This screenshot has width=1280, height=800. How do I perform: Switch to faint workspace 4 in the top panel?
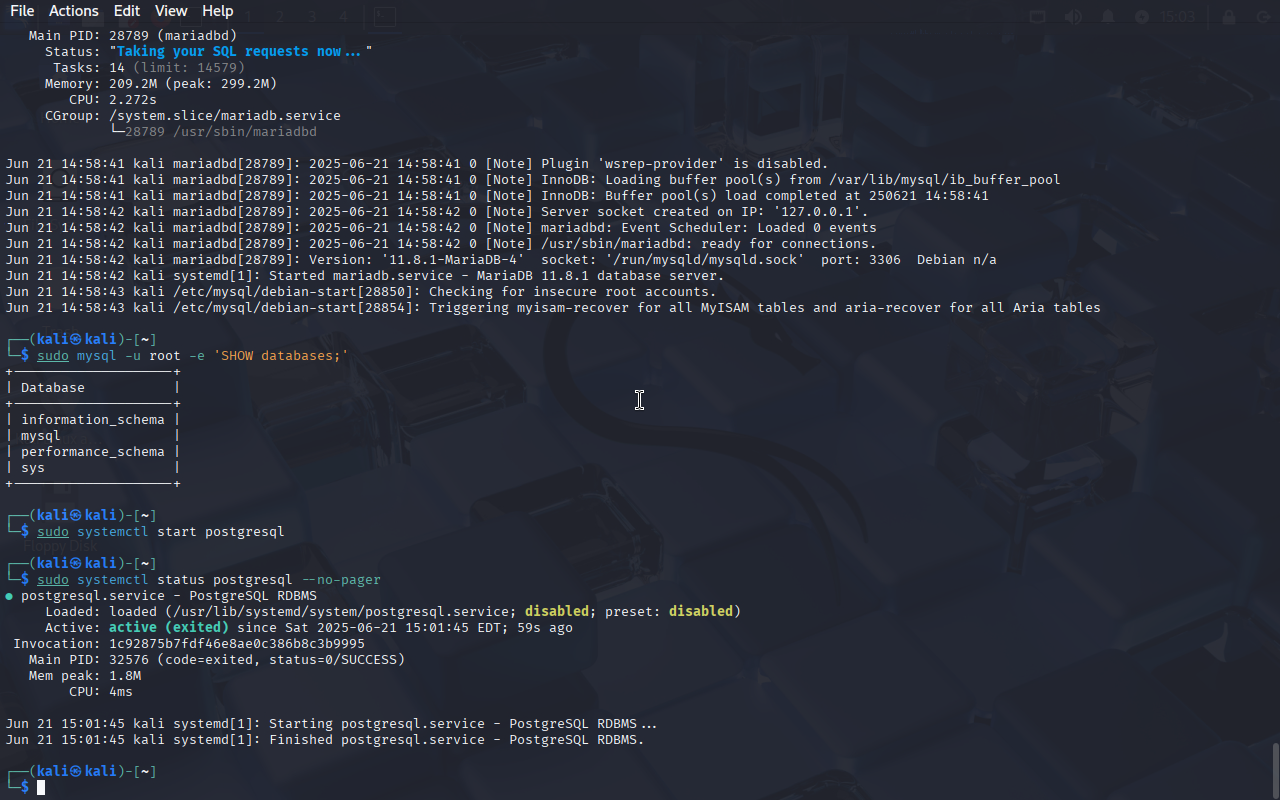click(x=343, y=17)
